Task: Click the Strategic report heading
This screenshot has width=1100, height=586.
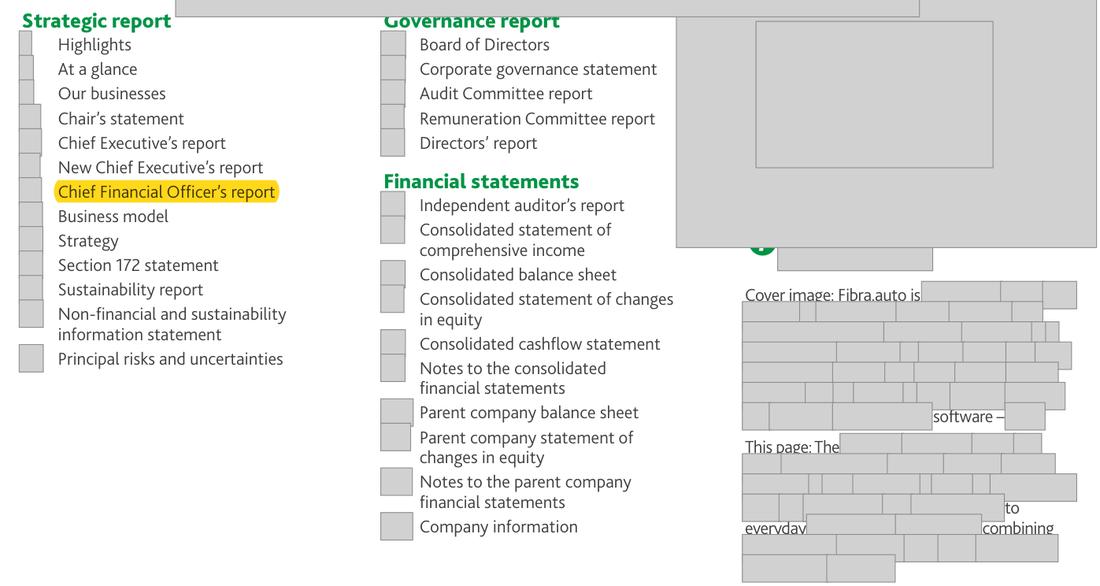Action: click(97, 21)
